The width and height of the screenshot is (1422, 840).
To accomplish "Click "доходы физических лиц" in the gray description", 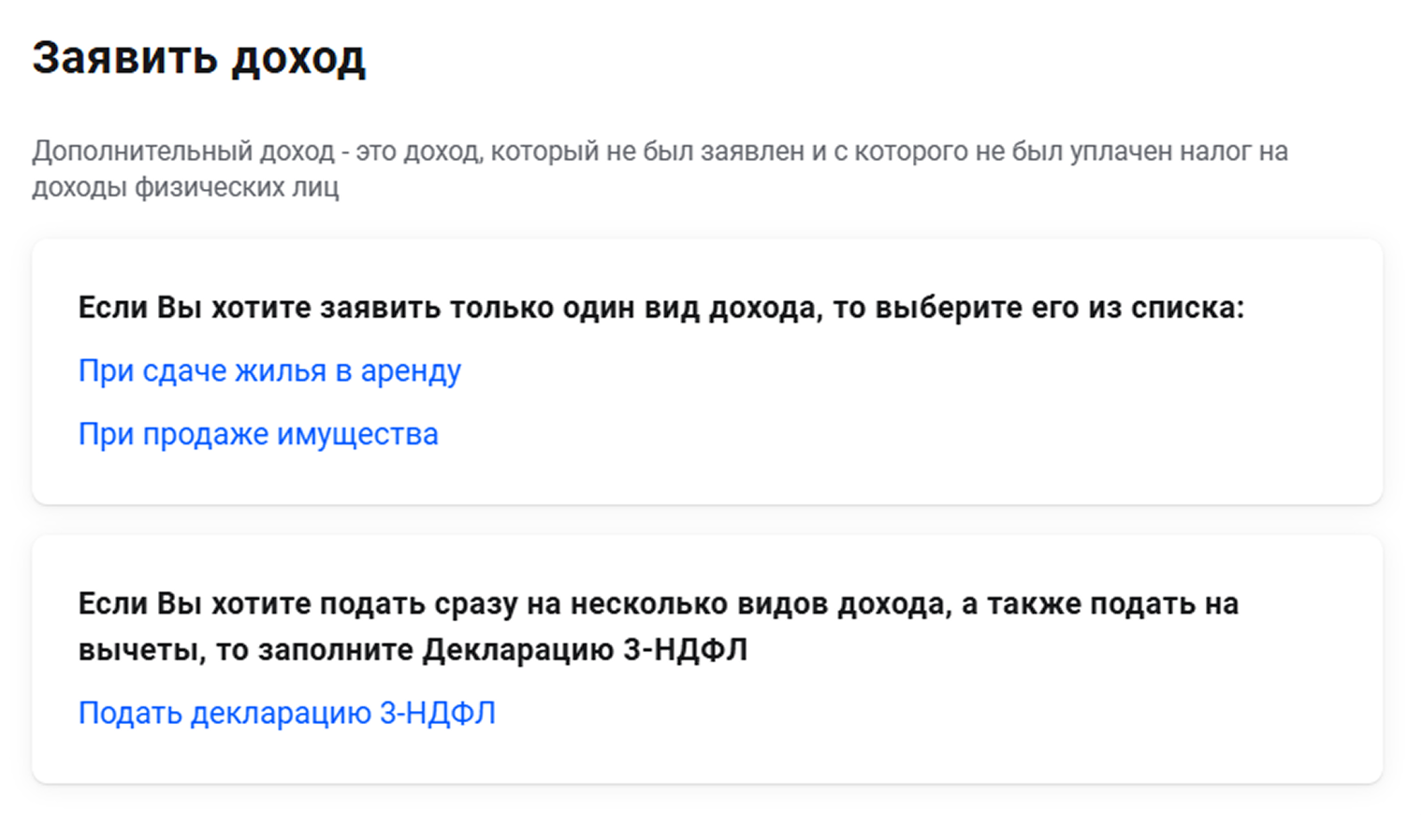I will (x=185, y=188).
